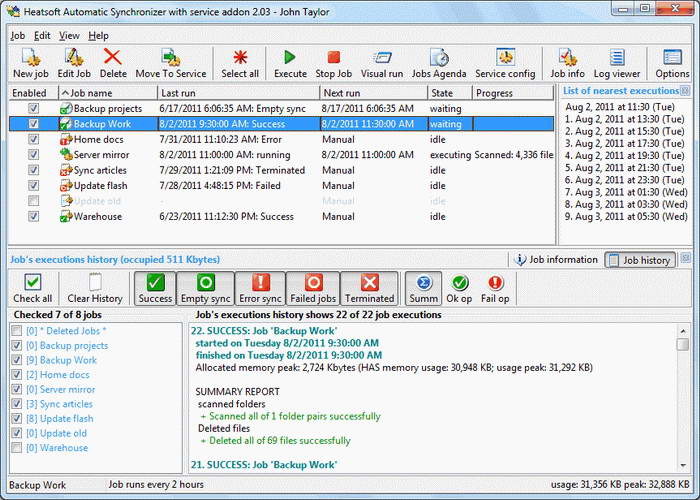Viewport: 700px width, 500px height.
Task: Toggle the Success filter button
Action: (x=155, y=288)
